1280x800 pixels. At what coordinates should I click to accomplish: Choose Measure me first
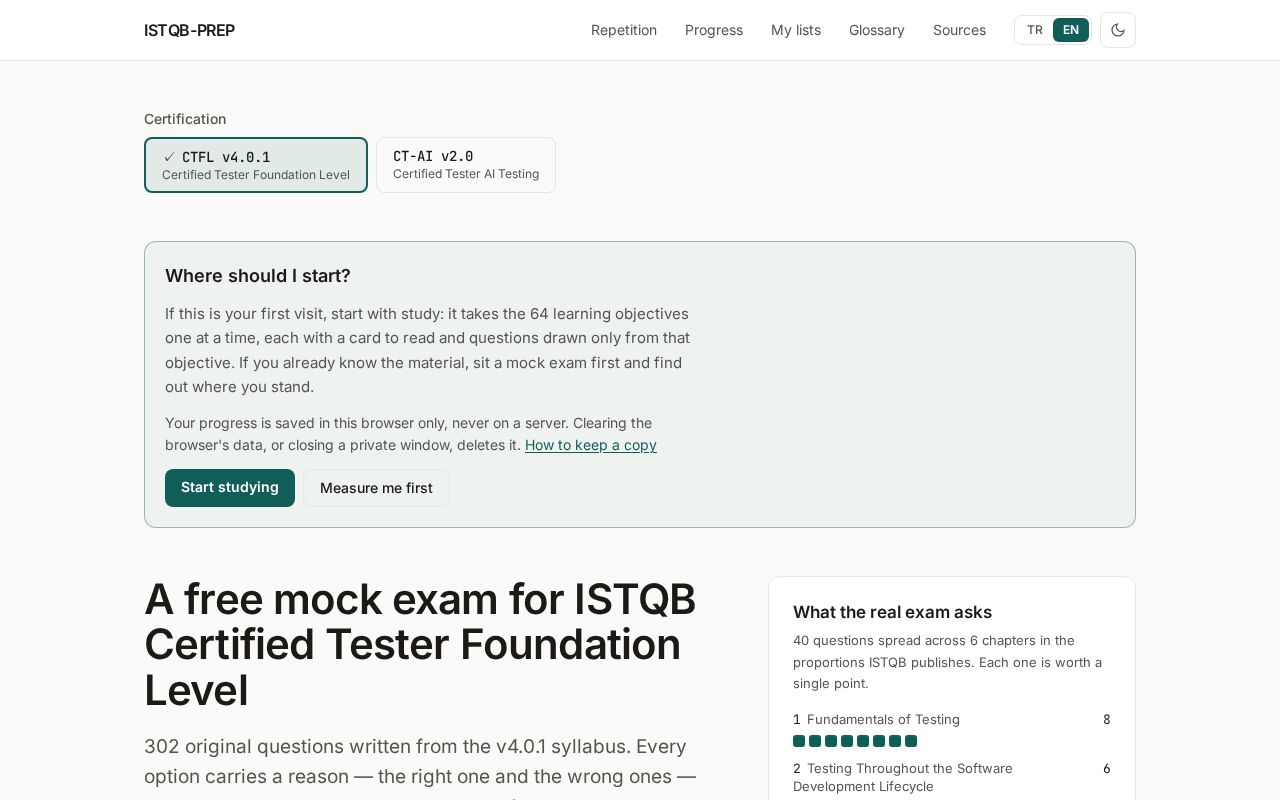(376, 488)
